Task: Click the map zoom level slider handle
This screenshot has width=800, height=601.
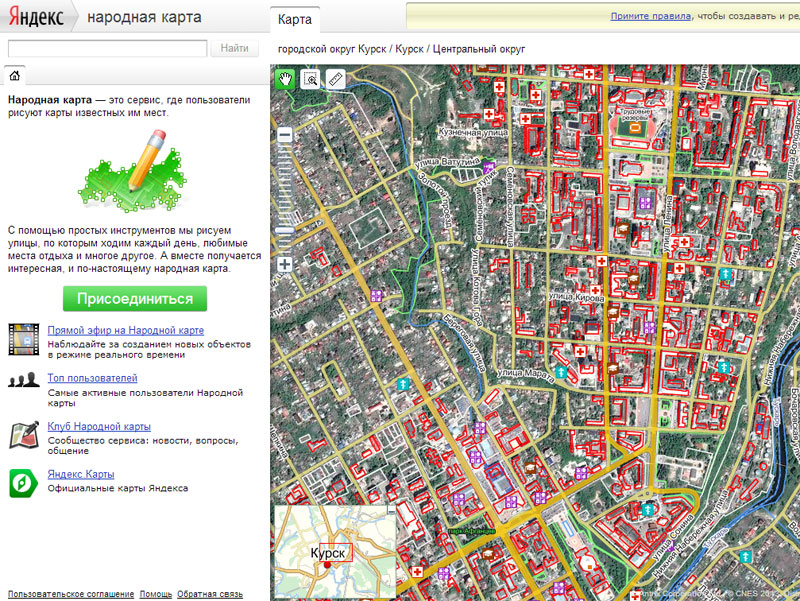Action: (285, 229)
